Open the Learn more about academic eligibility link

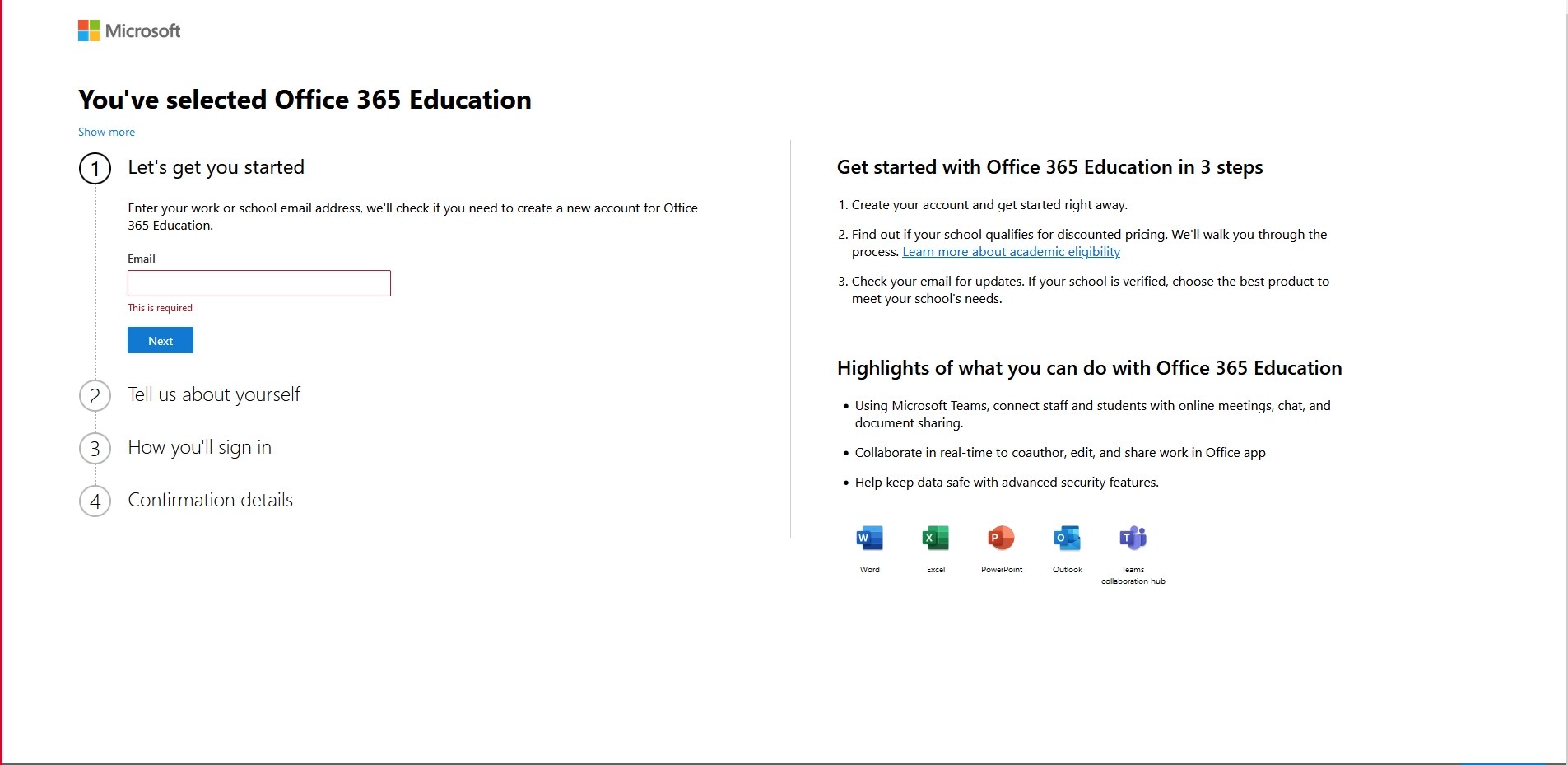coord(1011,252)
